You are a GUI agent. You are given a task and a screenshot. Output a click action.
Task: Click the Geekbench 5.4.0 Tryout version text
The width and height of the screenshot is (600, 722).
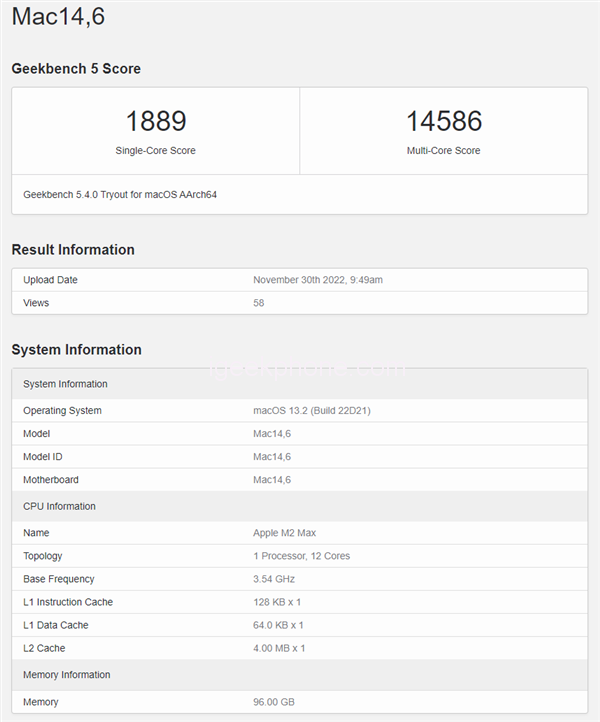(120, 194)
